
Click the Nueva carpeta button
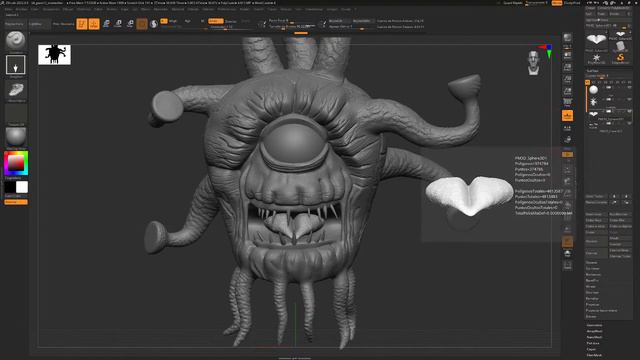(596, 202)
